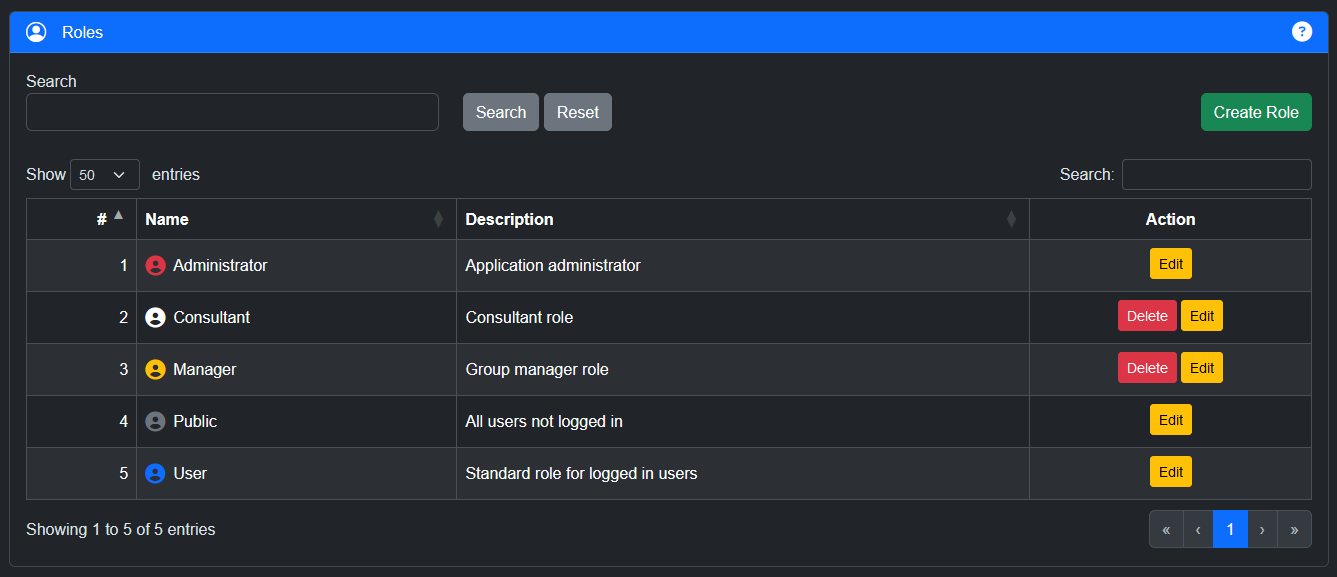This screenshot has width=1337, height=577.
Task: Click the white Consultant role icon
Action: pyautogui.click(x=155, y=318)
